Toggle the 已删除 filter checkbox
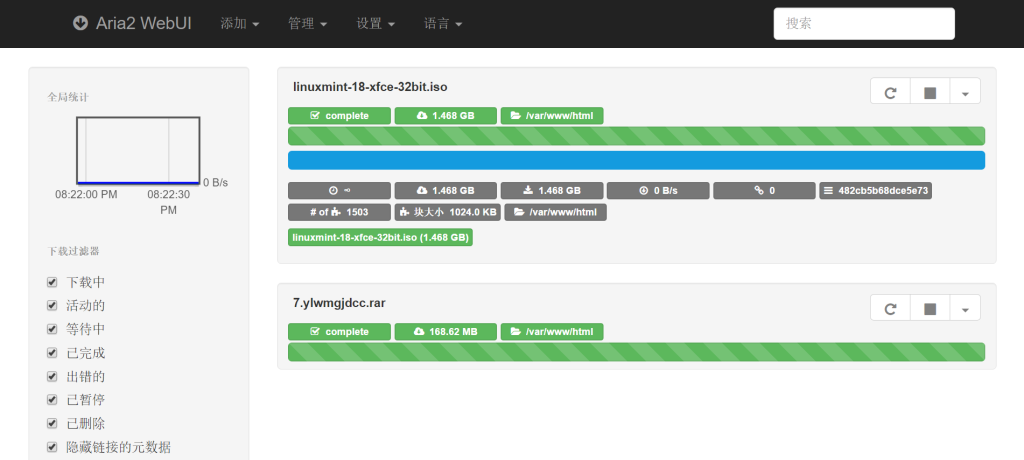 click(52, 423)
